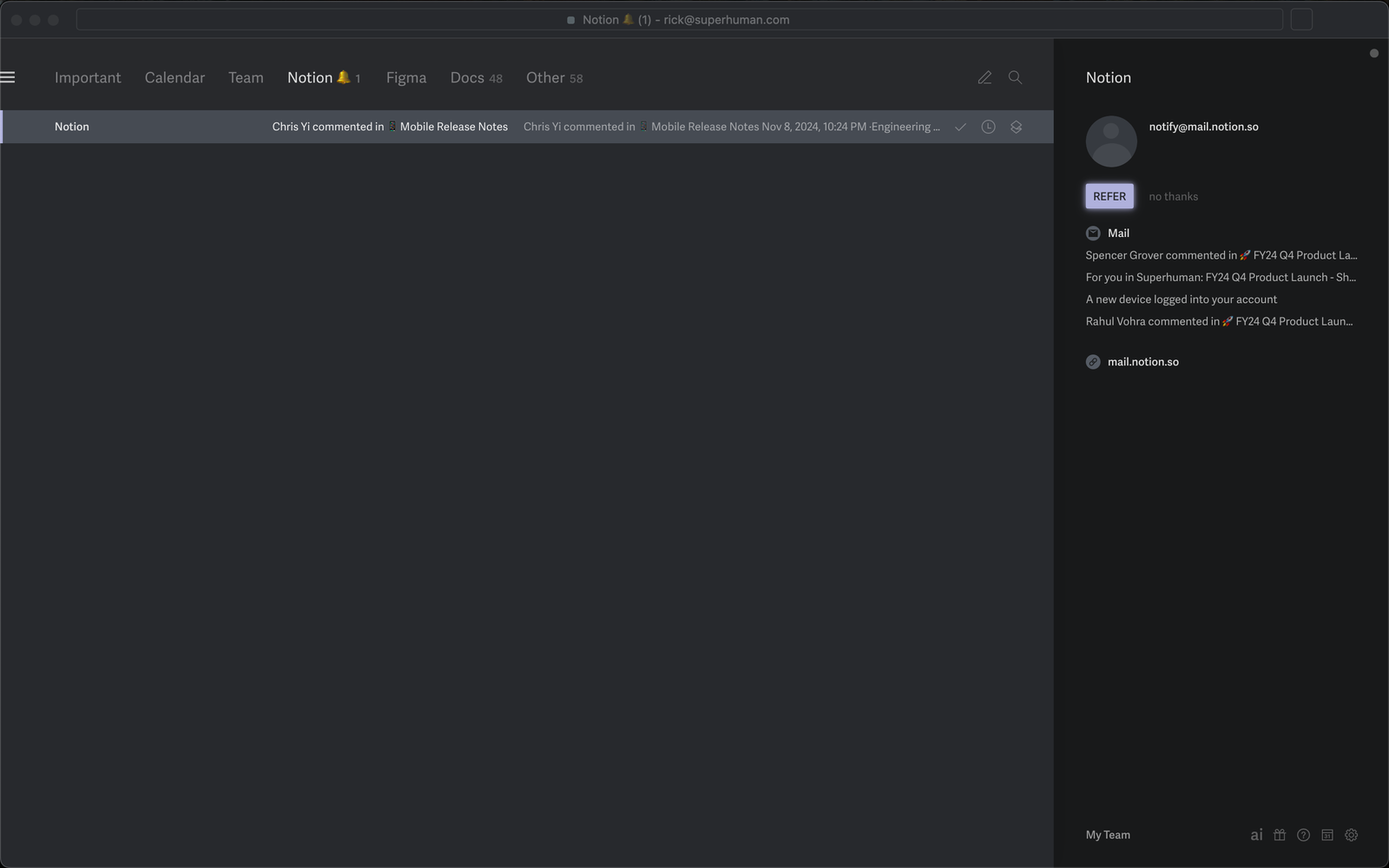The height and width of the screenshot is (868, 1389).
Task: Dismiss referral with no thanks
Action: coord(1173,196)
